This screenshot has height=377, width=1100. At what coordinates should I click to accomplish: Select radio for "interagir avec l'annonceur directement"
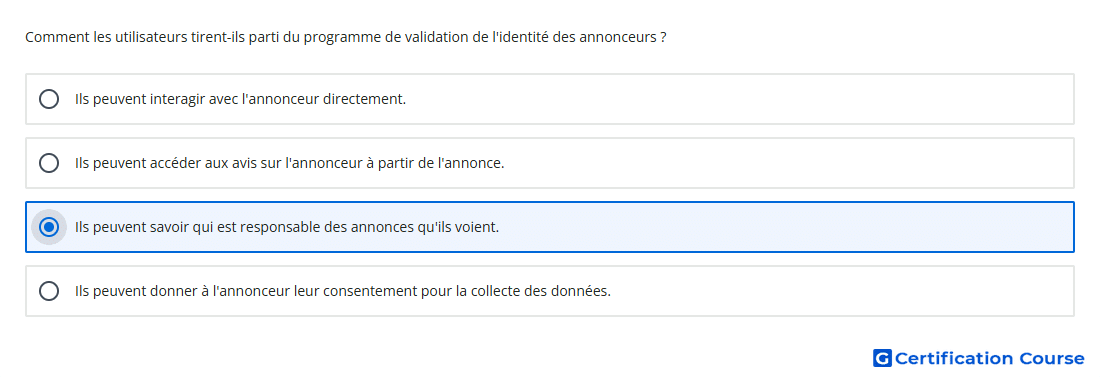pos(49,99)
